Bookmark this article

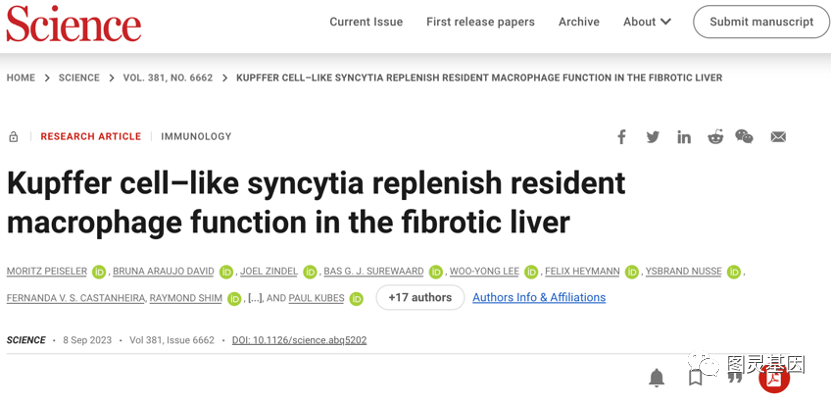tap(696, 377)
